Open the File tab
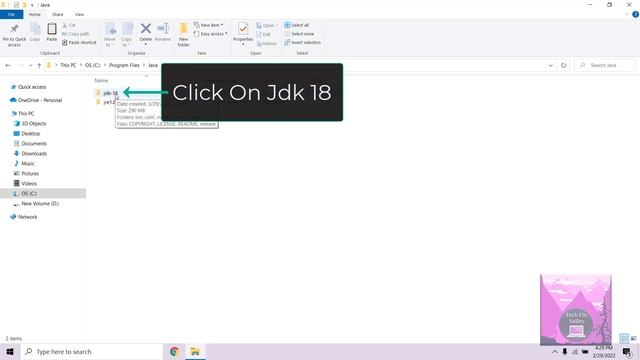This screenshot has height=360, width=640. (11, 14)
